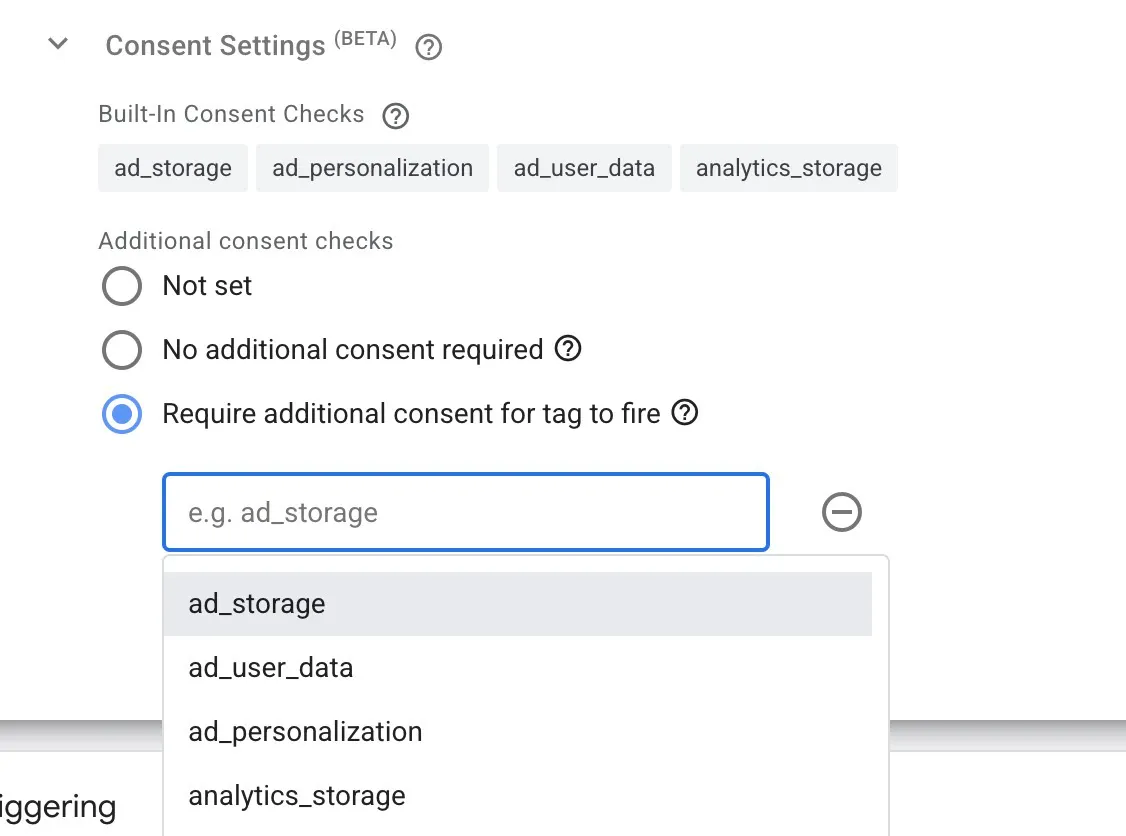Viewport: 1126px width, 836px height.
Task: Open help for Require additional consent option
Action: tap(685, 413)
